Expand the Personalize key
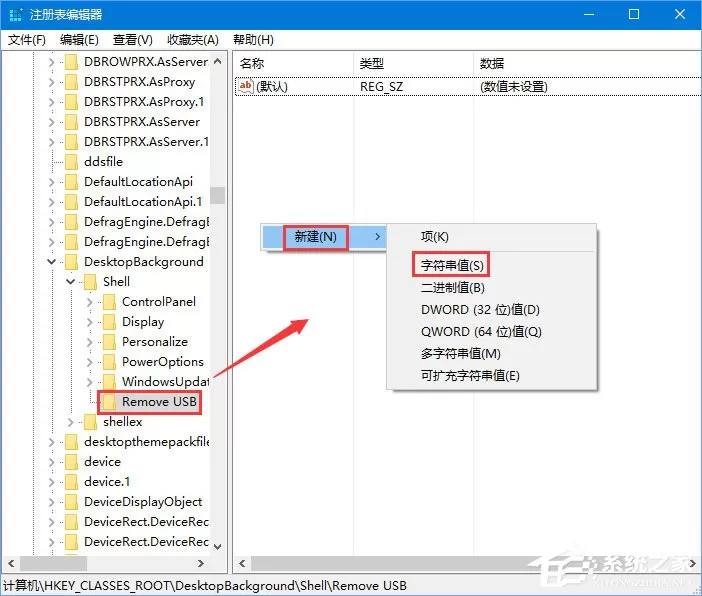The width and height of the screenshot is (702, 596). pyautogui.click(x=89, y=342)
